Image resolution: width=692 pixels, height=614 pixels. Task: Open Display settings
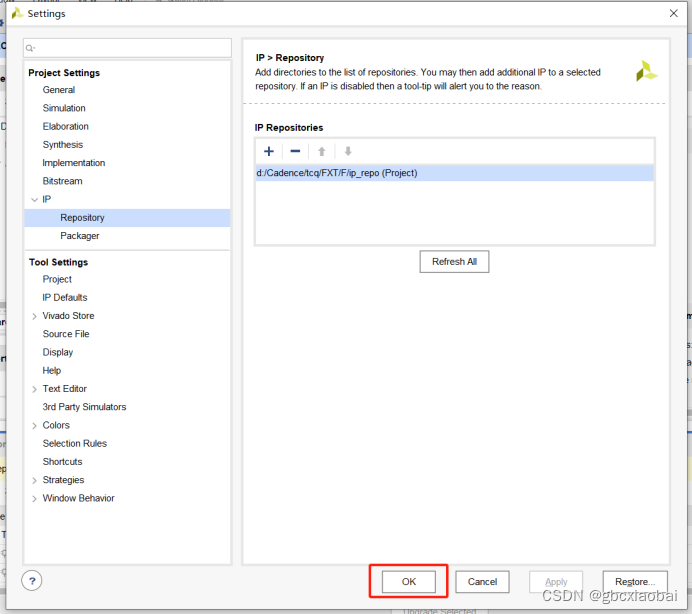[x=58, y=352]
